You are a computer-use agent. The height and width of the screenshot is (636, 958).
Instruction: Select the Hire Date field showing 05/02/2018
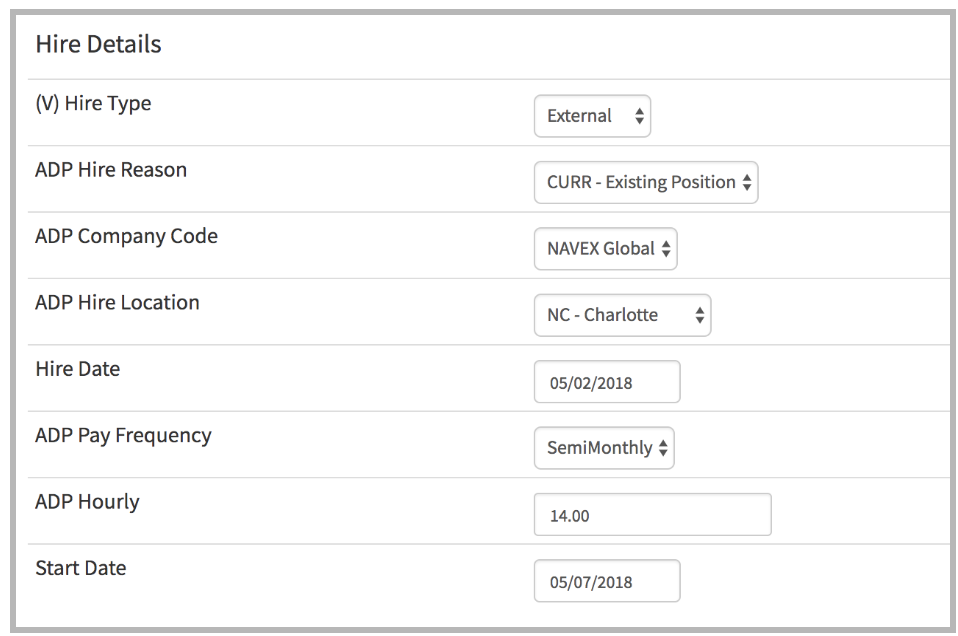(x=607, y=381)
